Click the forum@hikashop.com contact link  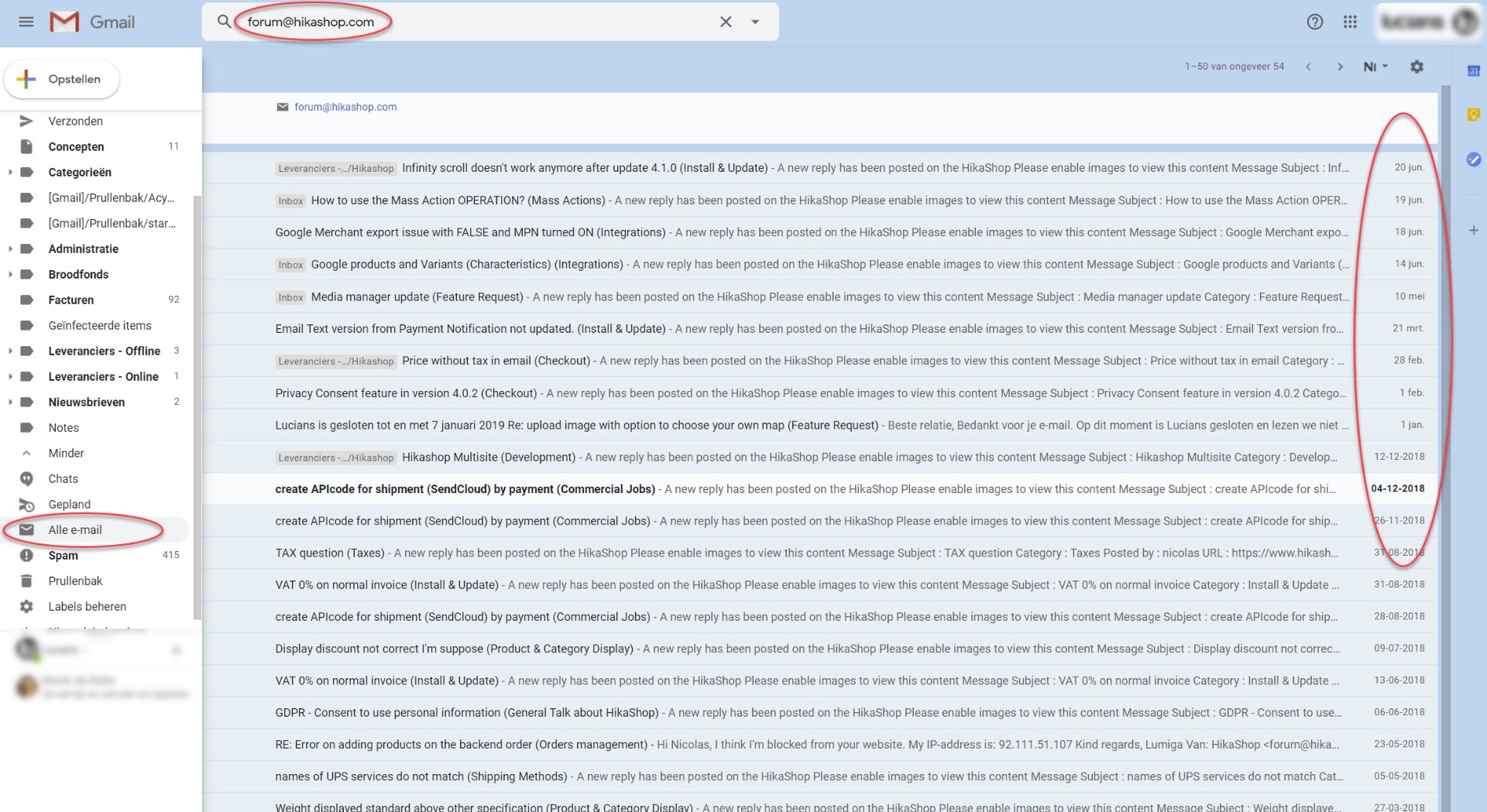point(345,107)
